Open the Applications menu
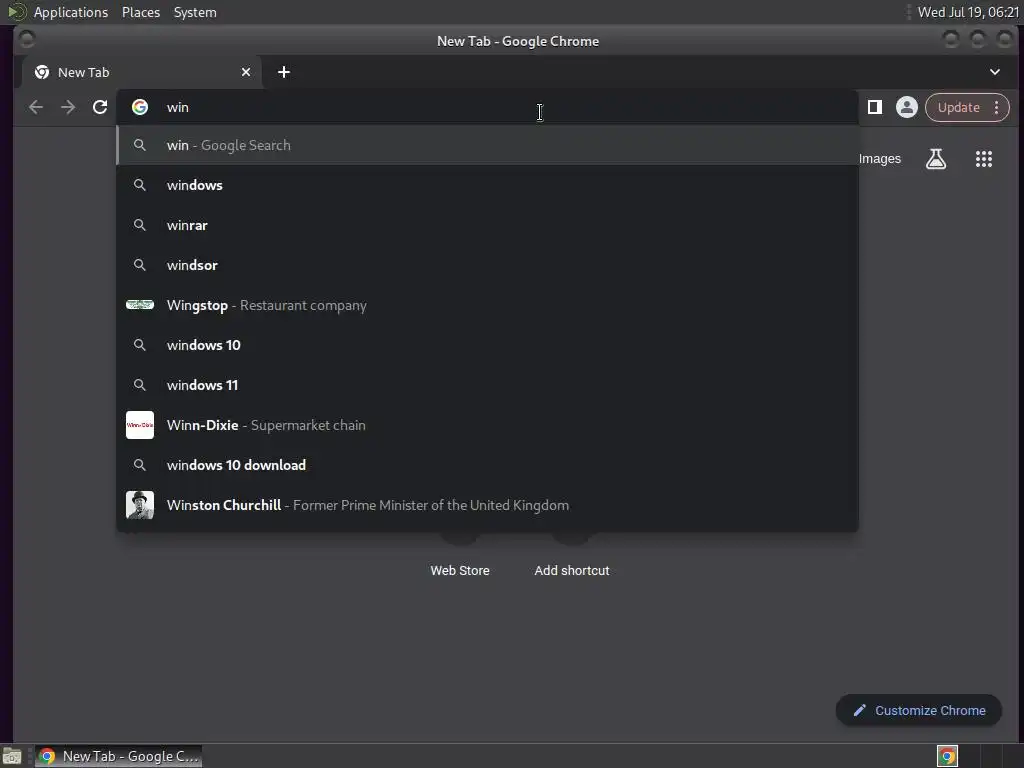 [71, 12]
